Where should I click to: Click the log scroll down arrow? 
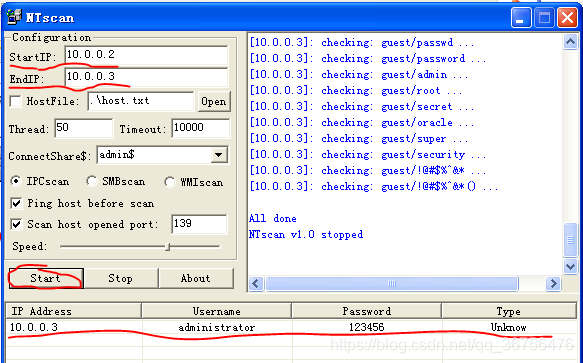pyautogui.click(x=570, y=266)
